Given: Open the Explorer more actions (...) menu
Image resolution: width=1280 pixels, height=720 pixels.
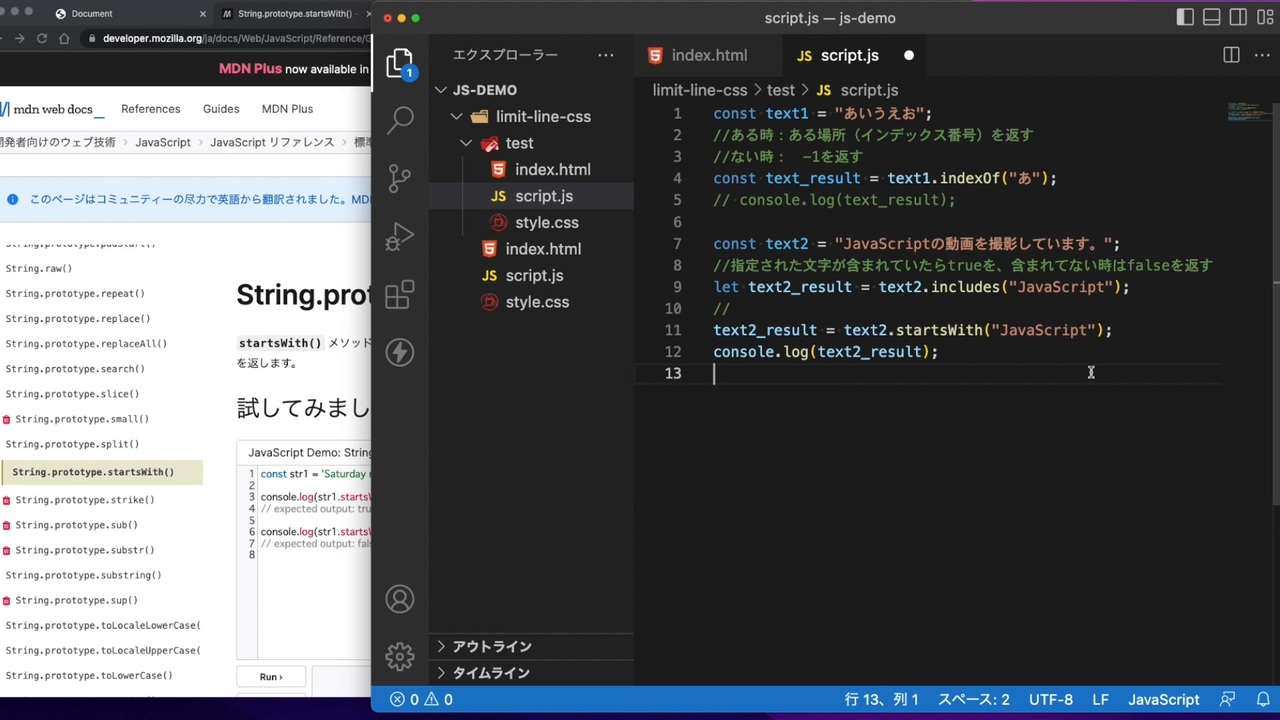Looking at the screenshot, I should tap(606, 55).
